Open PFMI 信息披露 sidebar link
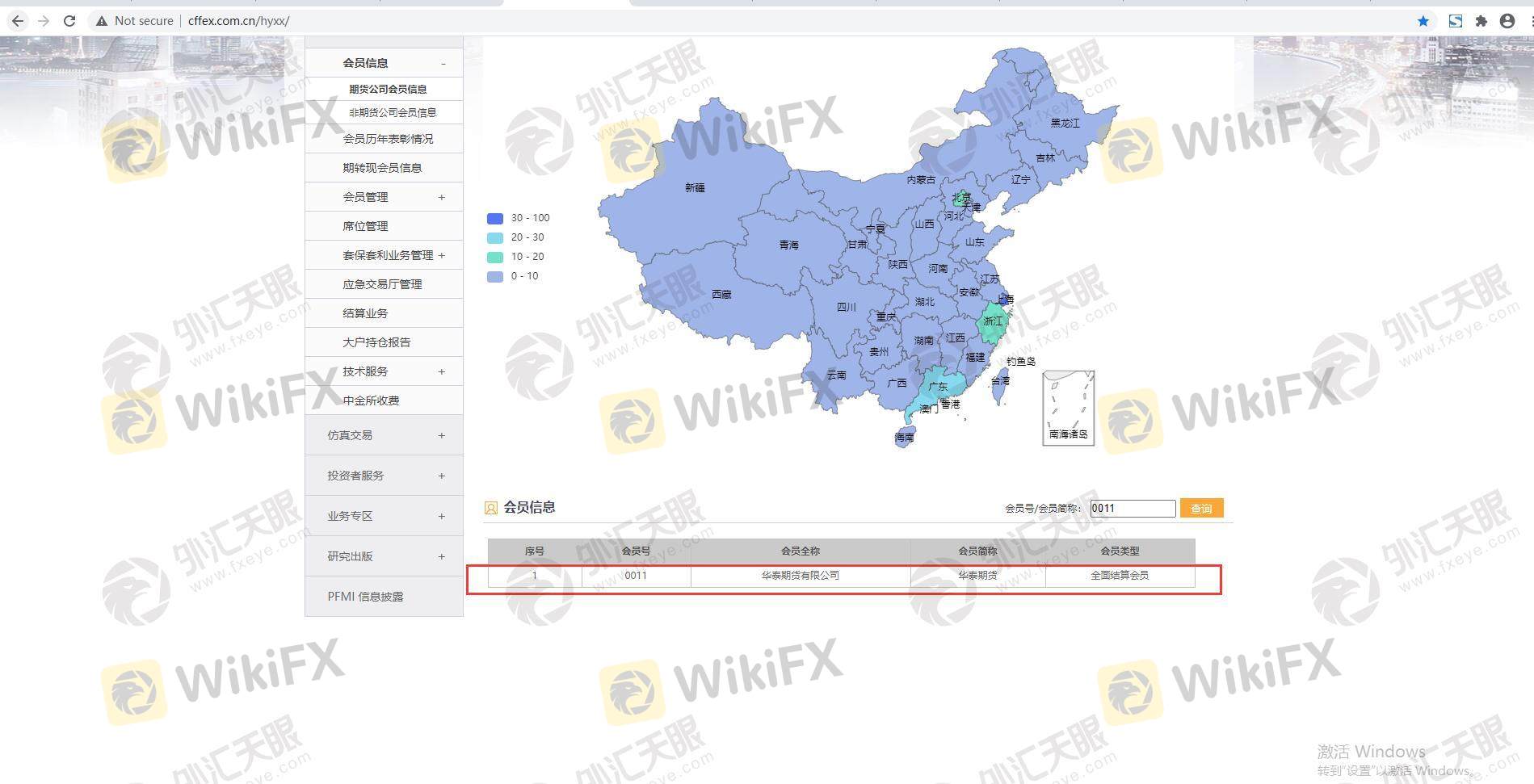Screen dimensions: 1534x784 [x=365, y=597]
